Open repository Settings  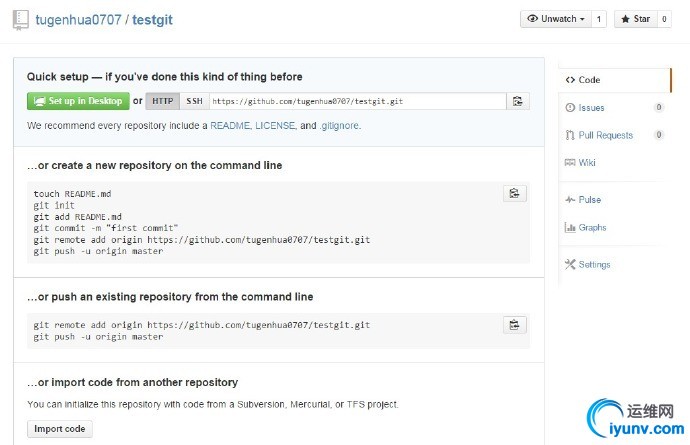pyautogui.click(x=594, y=265)
